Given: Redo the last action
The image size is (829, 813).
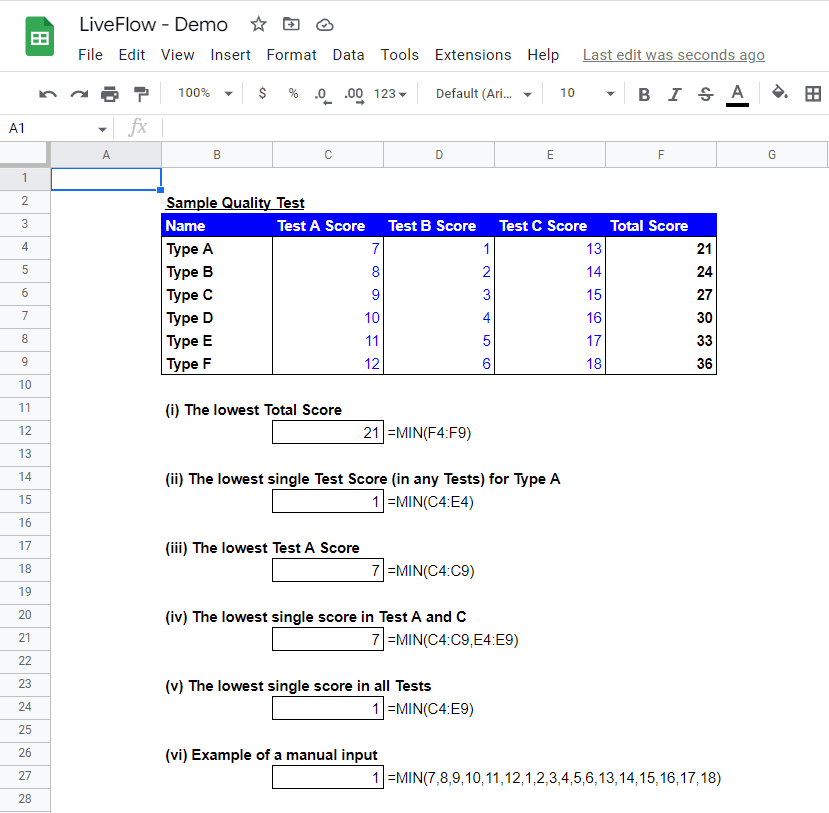Looking at the screenshot, I should click(79, 92).
